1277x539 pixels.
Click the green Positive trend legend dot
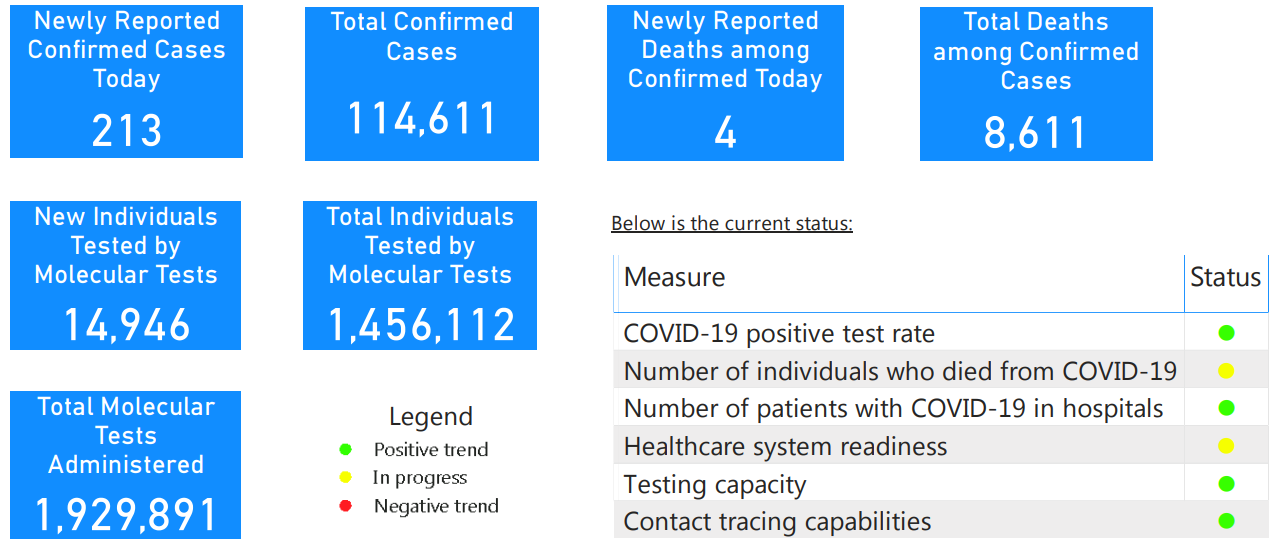(346, 449)
